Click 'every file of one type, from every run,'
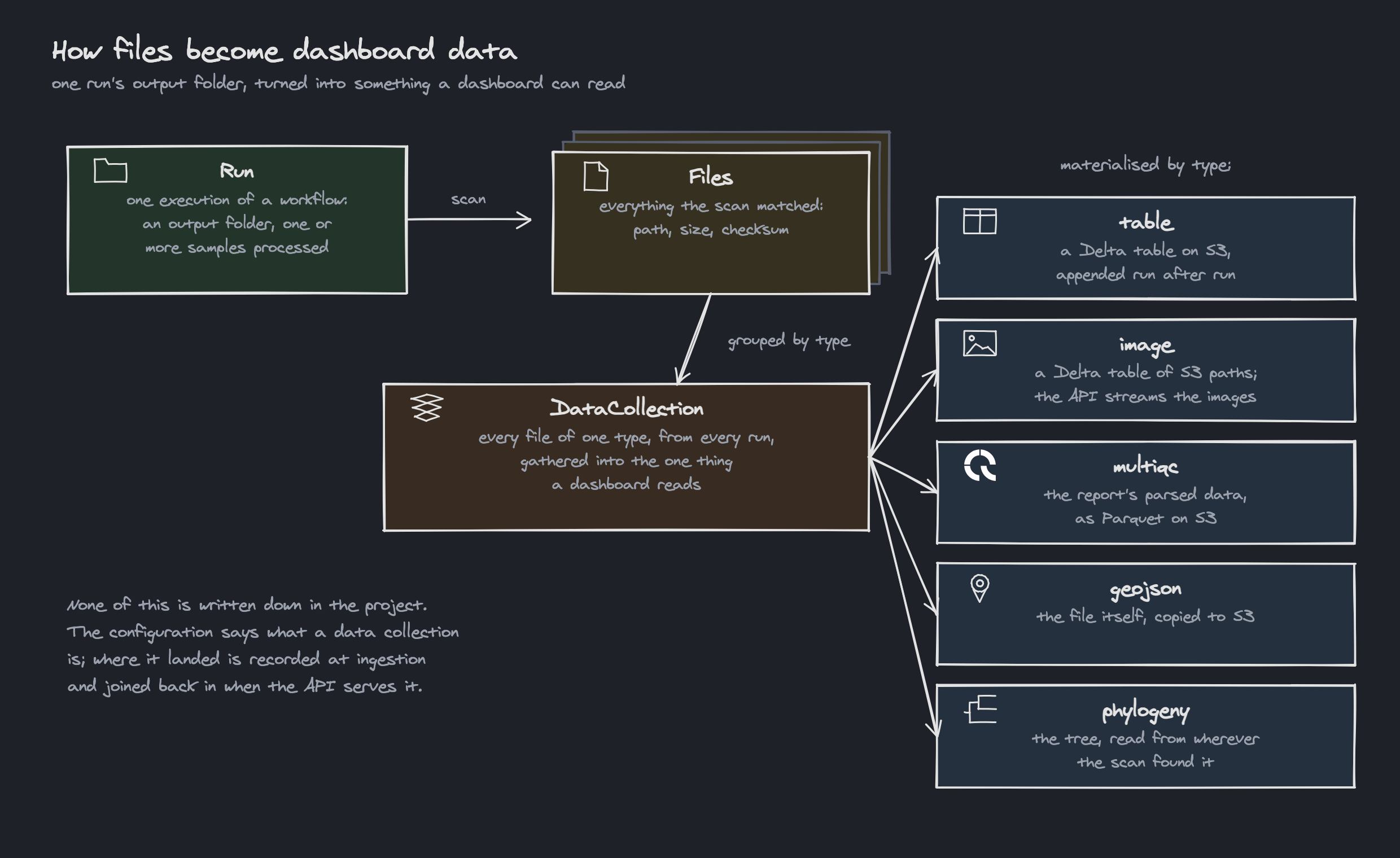 coord(626,437)
